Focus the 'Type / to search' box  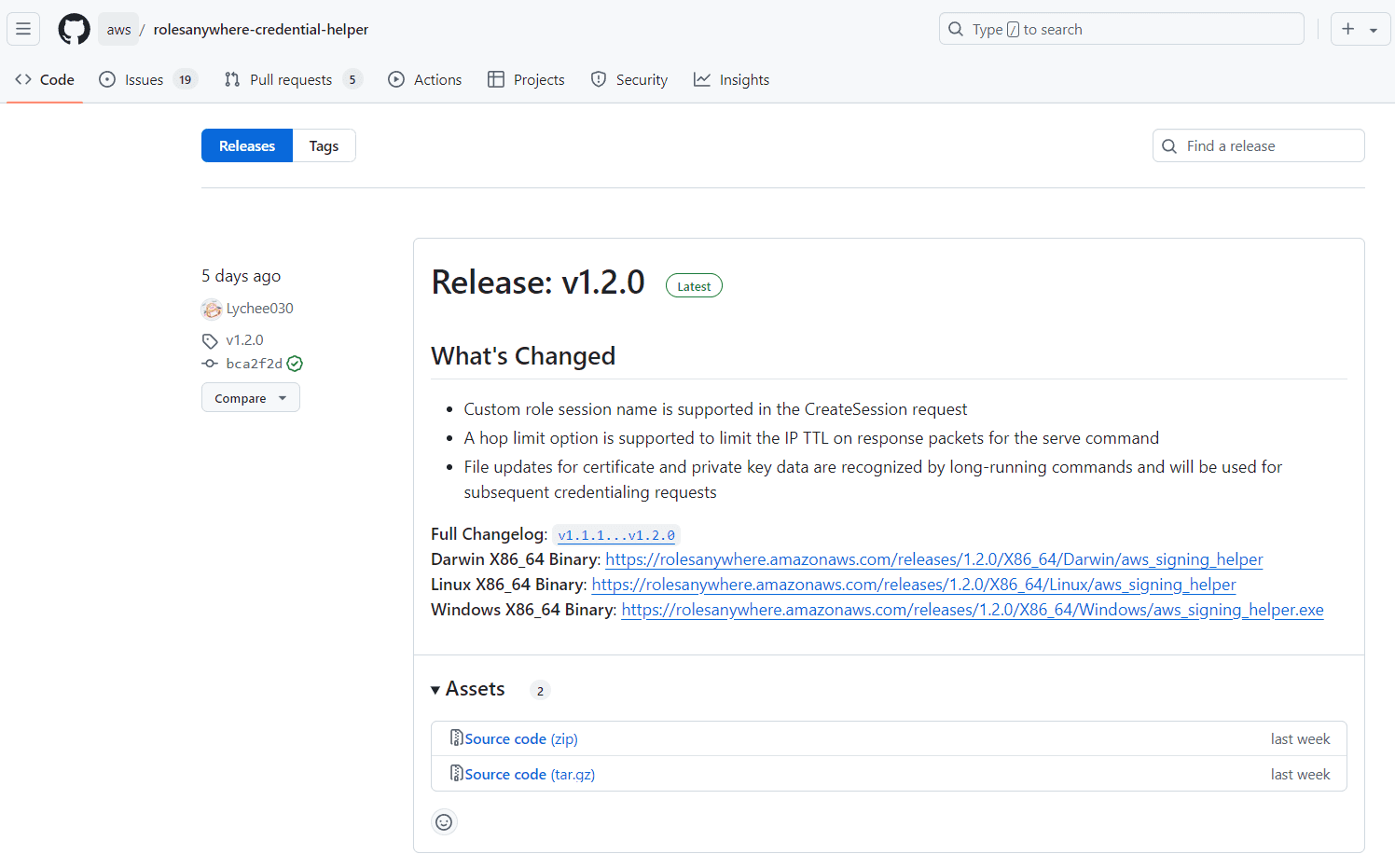tap(1121, 29)
